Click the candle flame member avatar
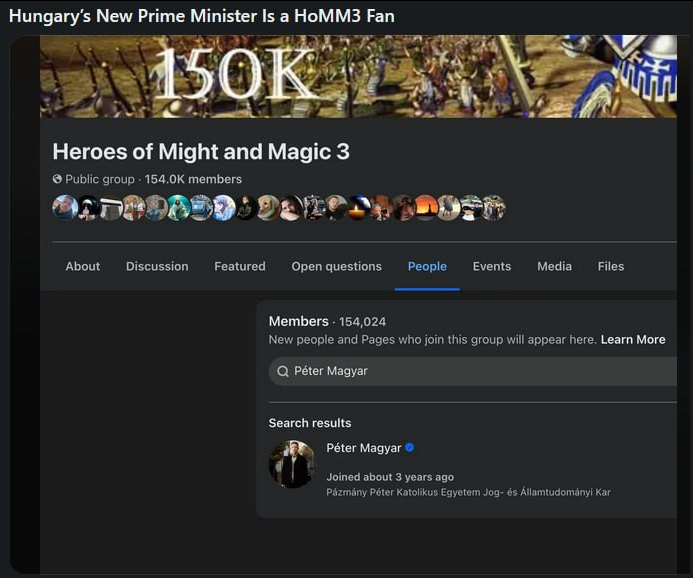The width and height of the screenshot is (693, 578). (x=359, y=208)
